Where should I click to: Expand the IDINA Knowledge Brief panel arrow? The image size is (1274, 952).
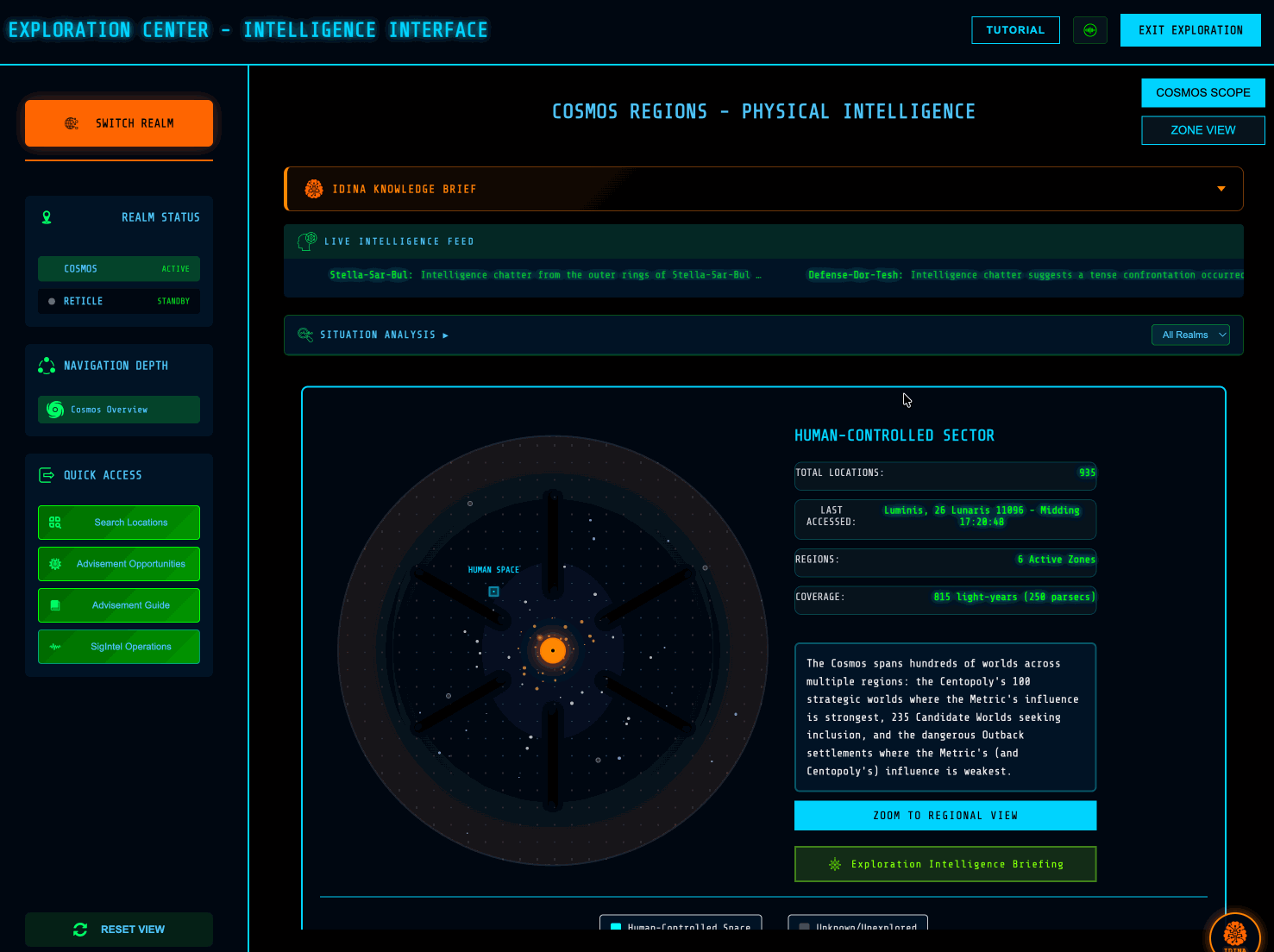click(1221, 189)
